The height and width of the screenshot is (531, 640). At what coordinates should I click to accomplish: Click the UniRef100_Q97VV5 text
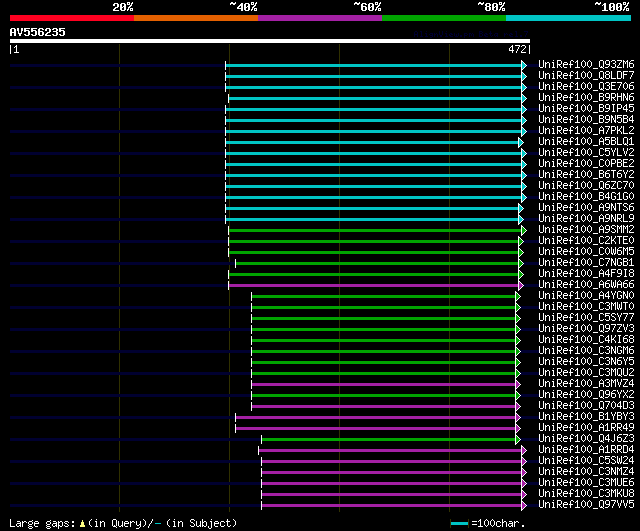pos(586,505)
